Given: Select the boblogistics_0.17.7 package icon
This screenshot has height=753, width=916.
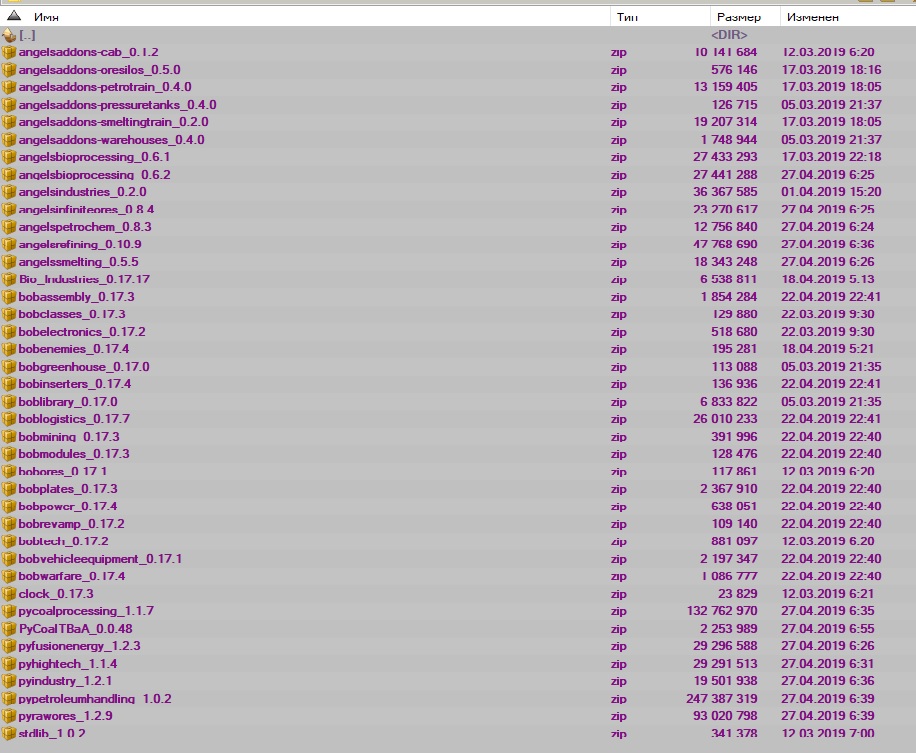Looking at the screenshot, I should click(9, 419).
